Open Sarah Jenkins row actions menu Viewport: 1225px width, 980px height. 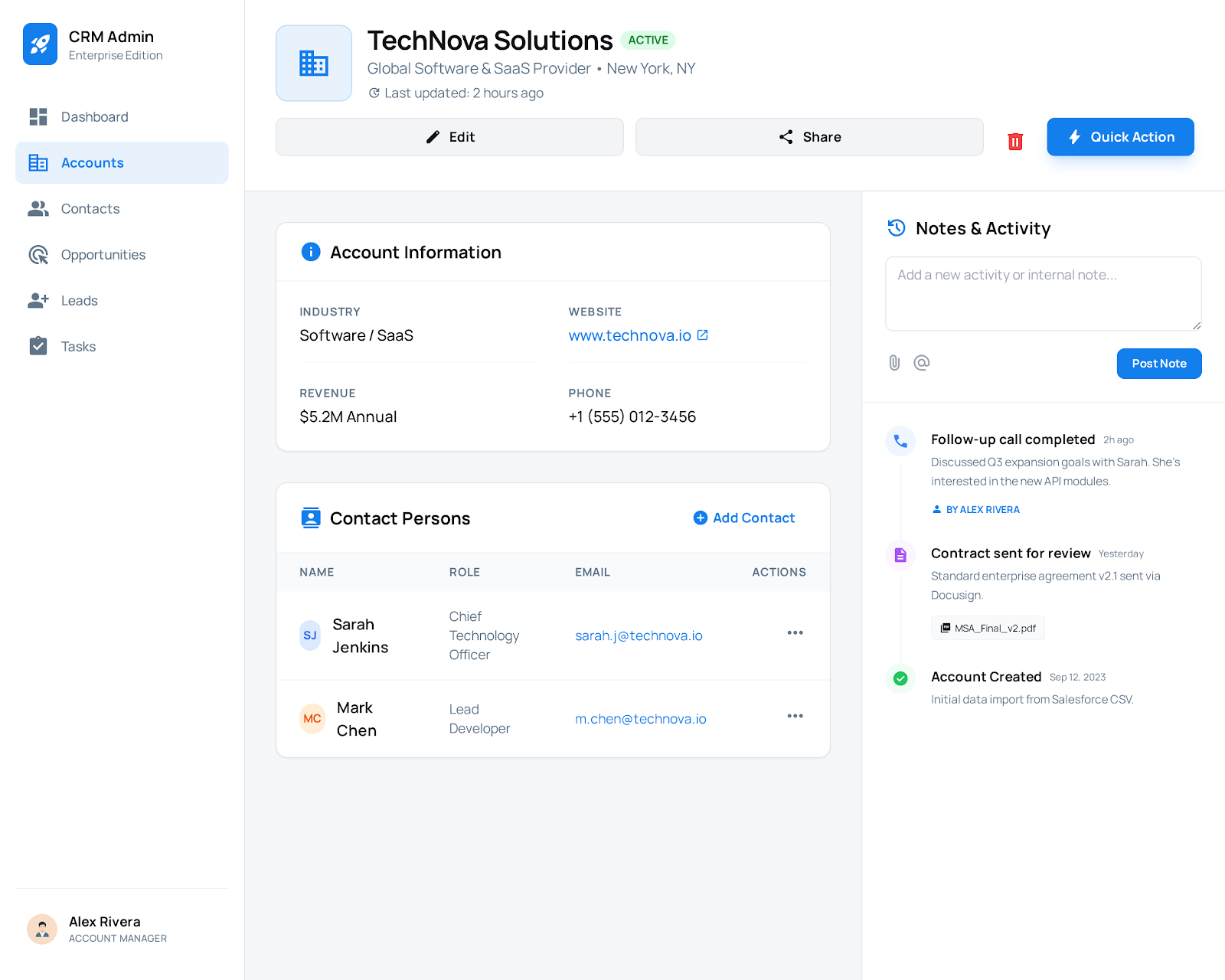pos(795,632)
